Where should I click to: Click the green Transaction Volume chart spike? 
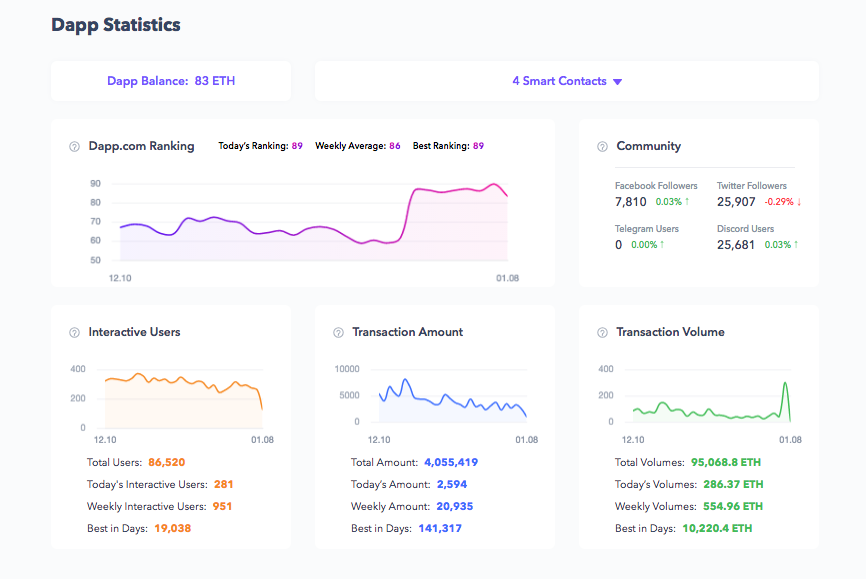point(785,384)
